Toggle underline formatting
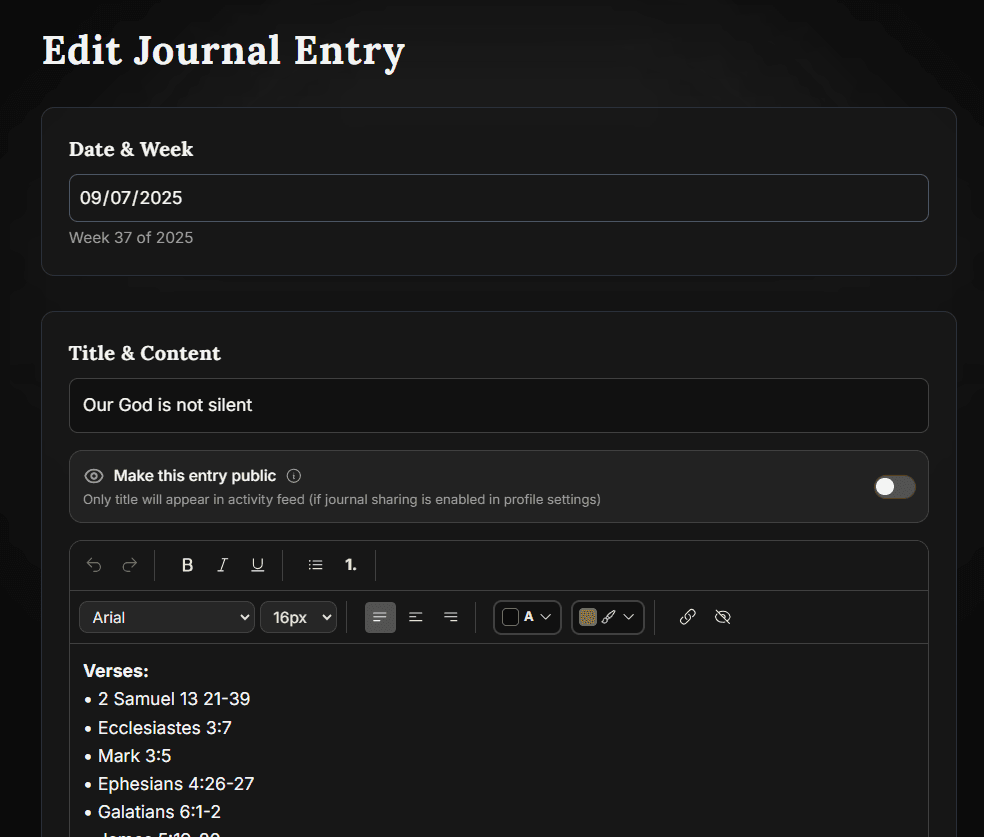This screenshot has height=837, width=984. click(257, 565)
